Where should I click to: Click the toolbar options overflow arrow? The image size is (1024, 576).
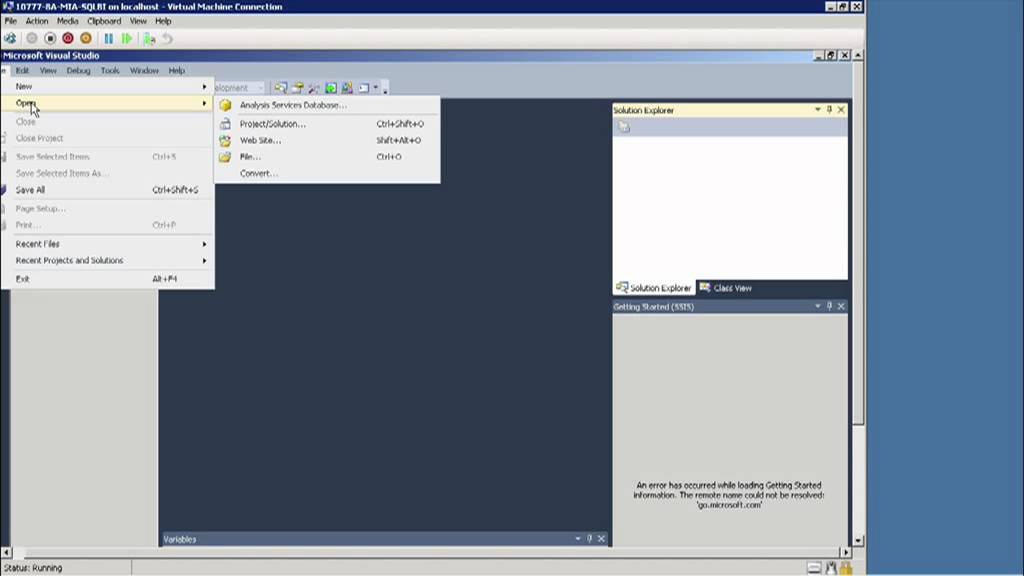pos(385,89)
